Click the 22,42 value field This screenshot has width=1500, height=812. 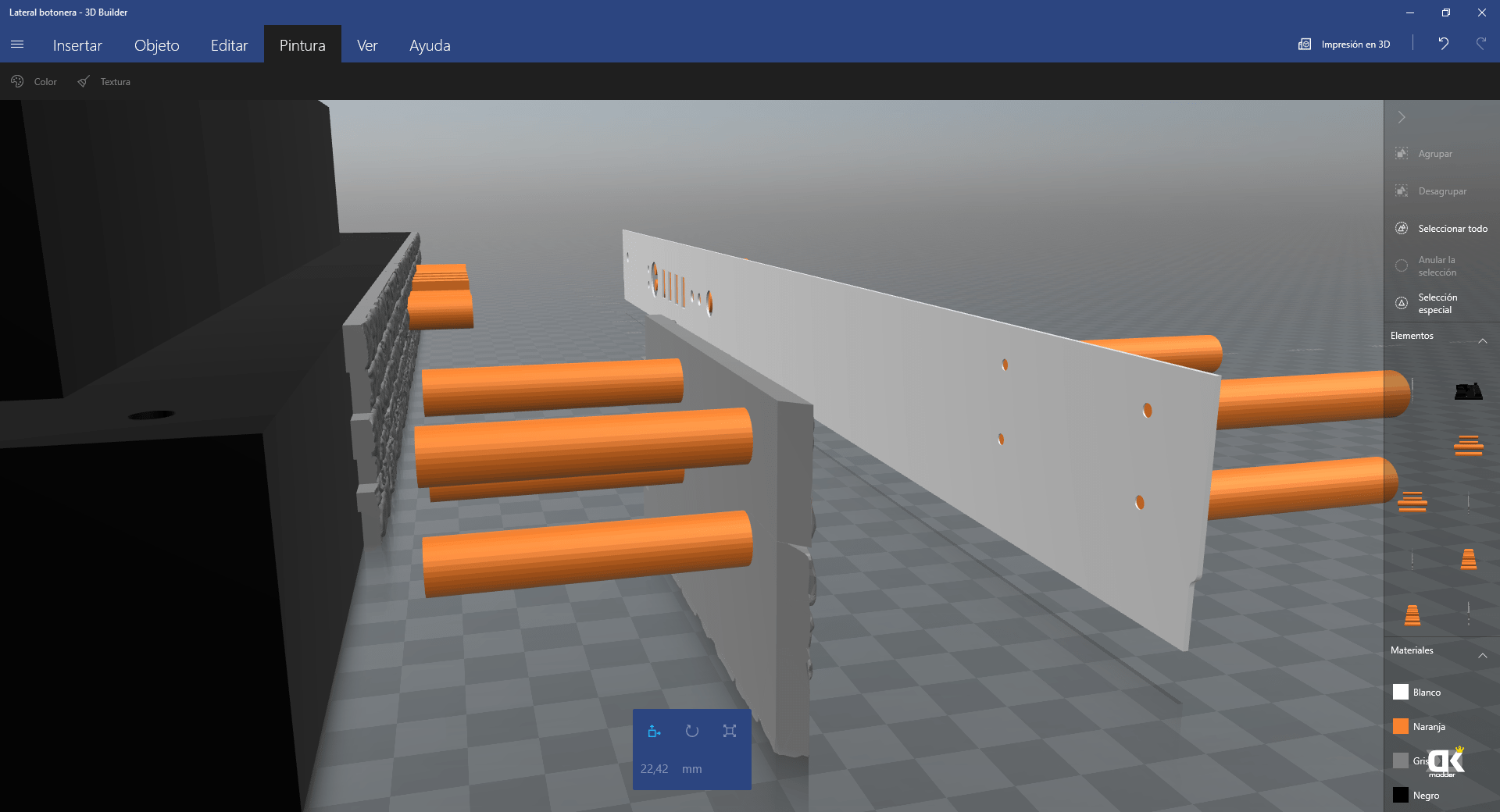(655, 769)
